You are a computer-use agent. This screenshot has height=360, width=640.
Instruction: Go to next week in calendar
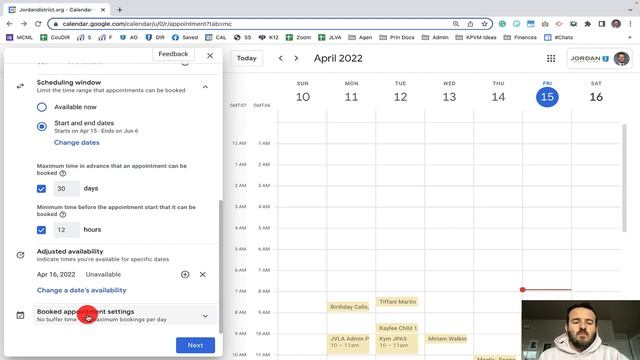[x=296, y=58]
